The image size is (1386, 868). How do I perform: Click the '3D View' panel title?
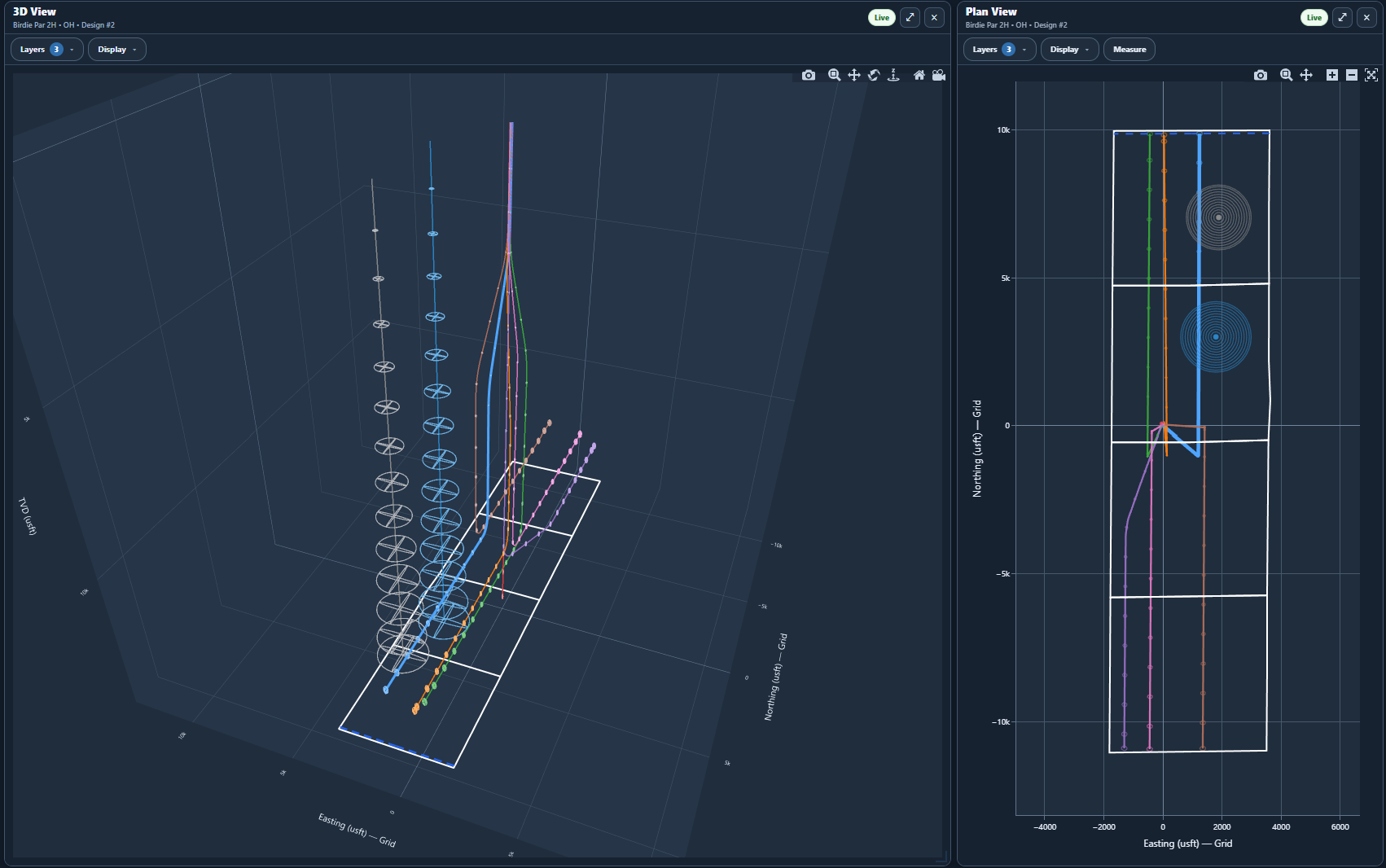tap(34, 11)
